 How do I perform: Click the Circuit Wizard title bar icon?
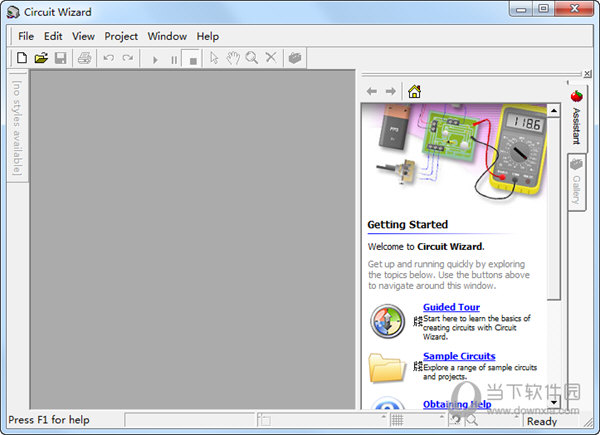click(x=13, y=12)
